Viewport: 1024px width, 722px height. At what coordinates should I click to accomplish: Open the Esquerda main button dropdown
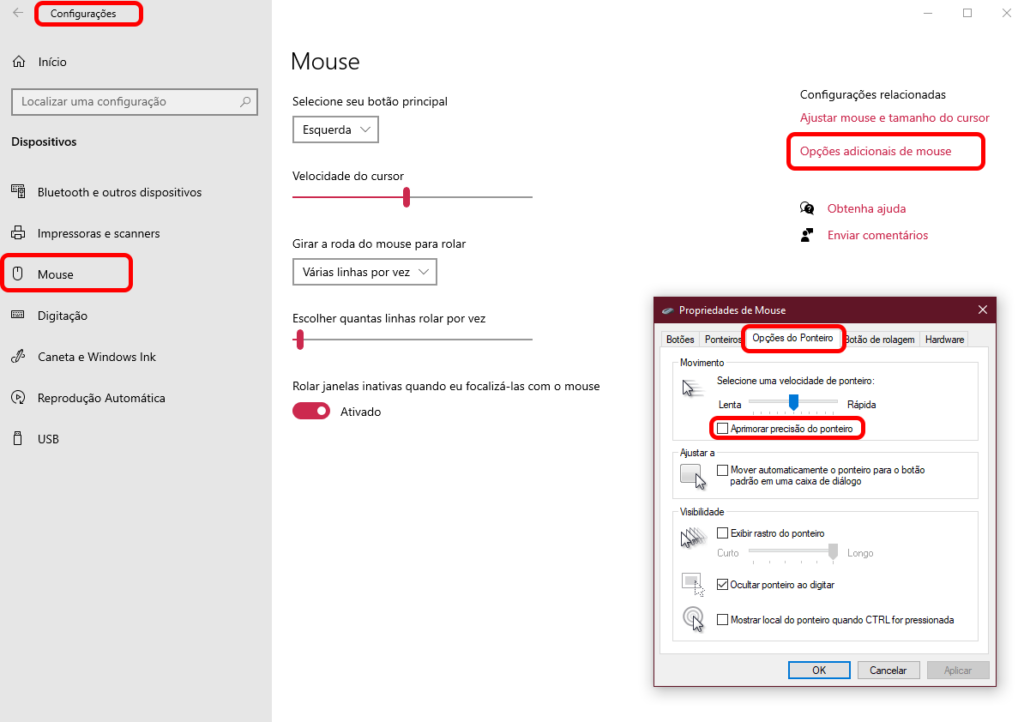point(336,130)
